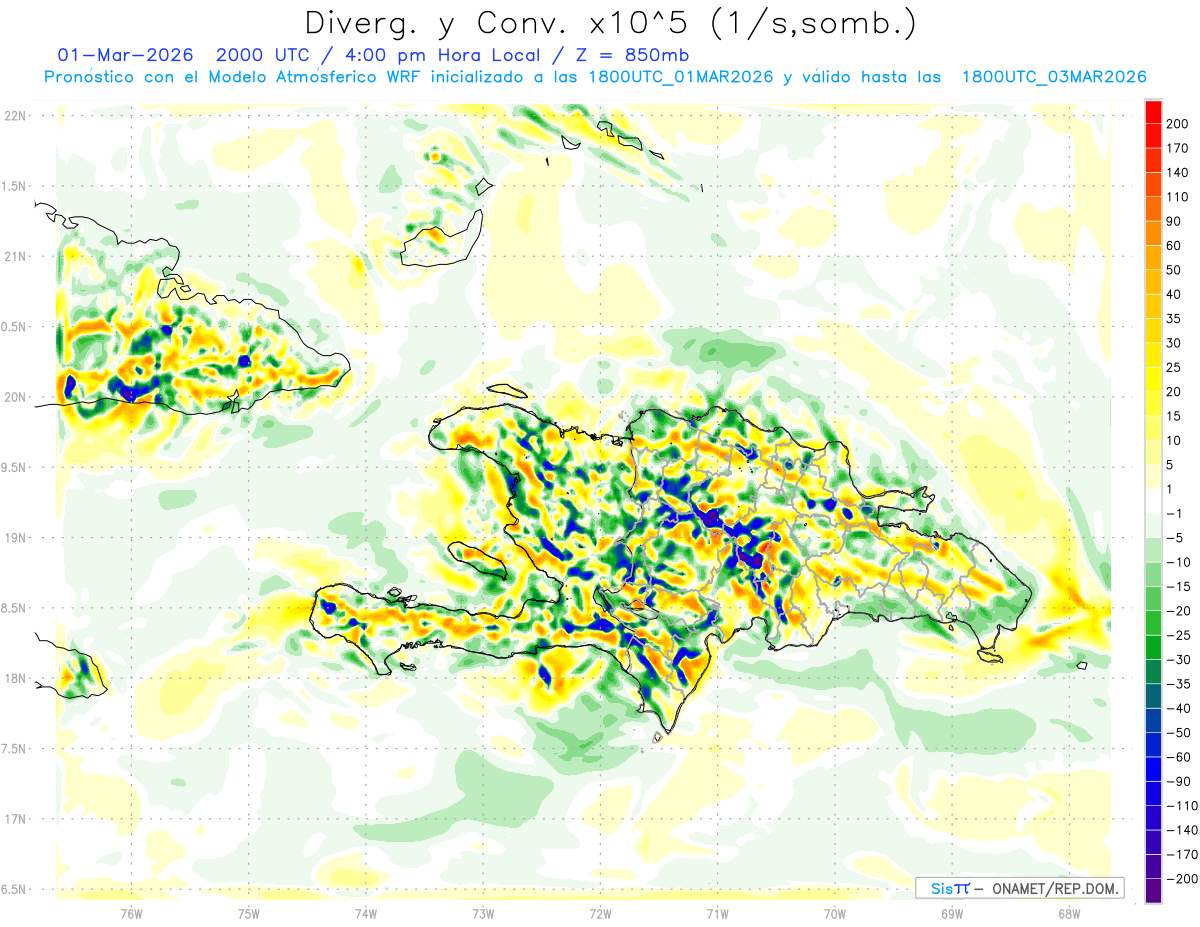
Task: Click the positive '15' colorbar label
Action: point(1174,417)
